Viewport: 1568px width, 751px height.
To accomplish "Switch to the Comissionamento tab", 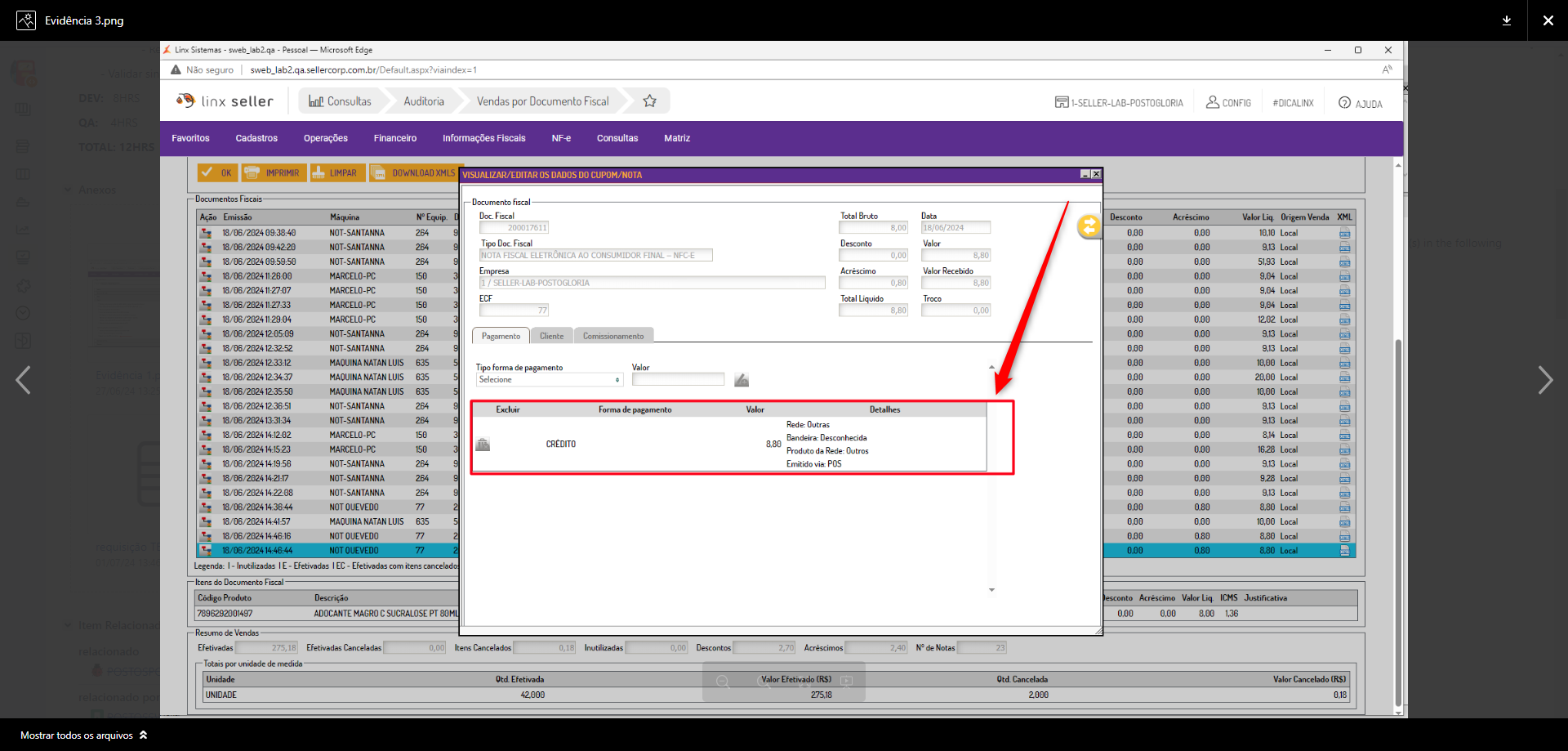I will point(613,336).
